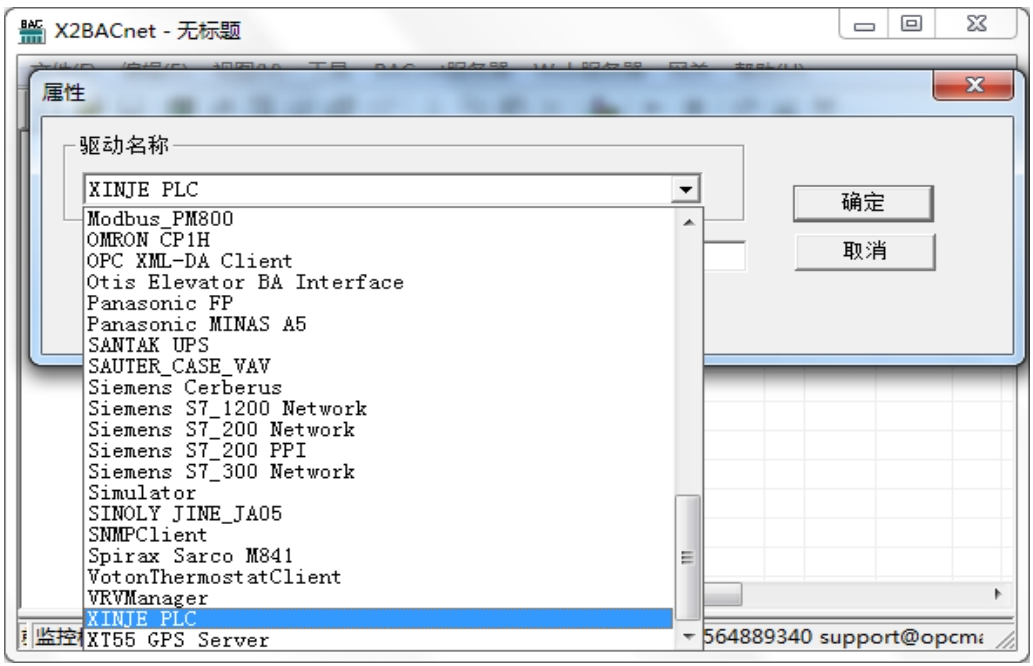Click support@opcm status bar text

coord(901,637)
